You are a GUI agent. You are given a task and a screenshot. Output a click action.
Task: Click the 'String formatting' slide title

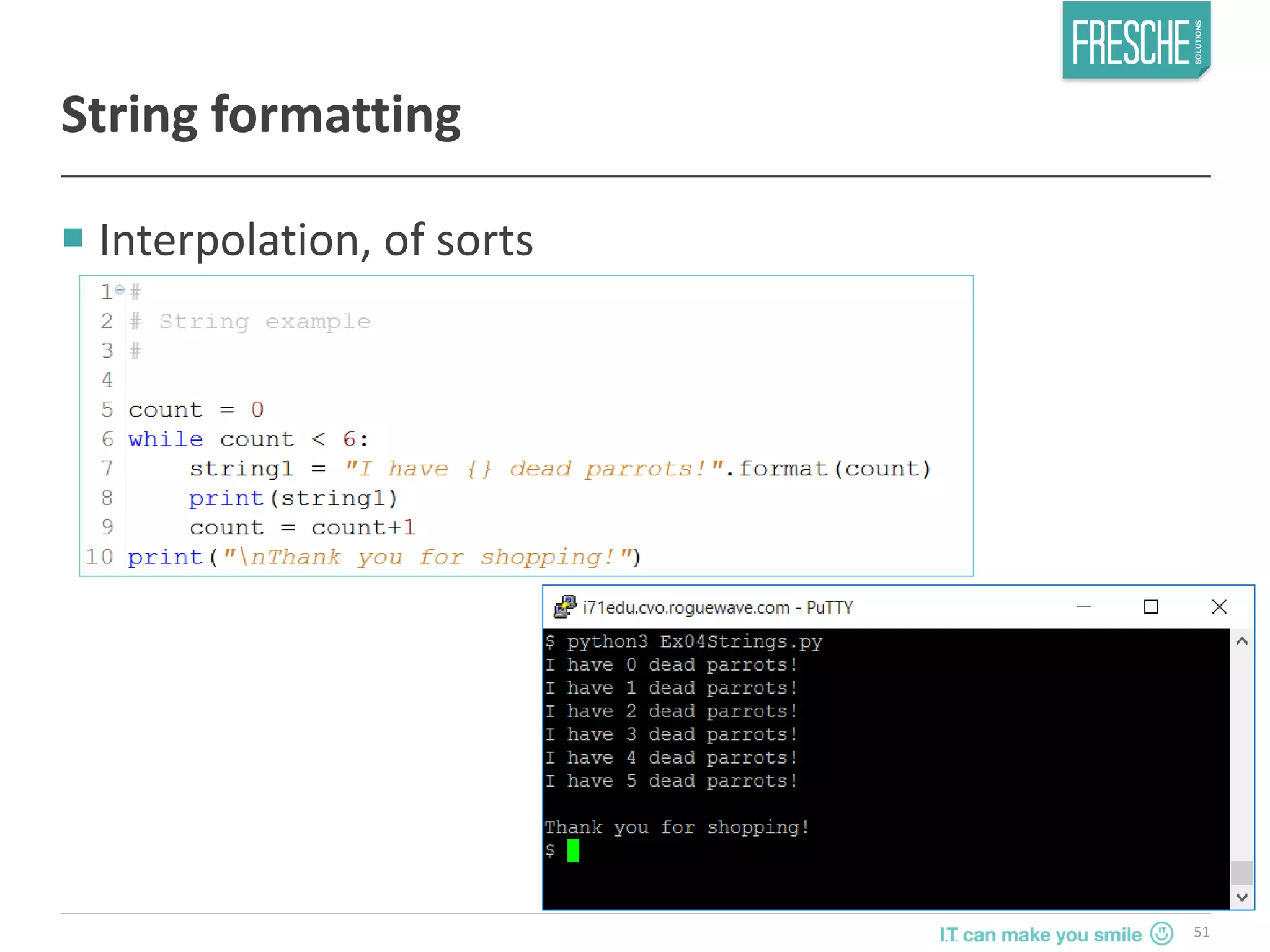pyautogui.click(x=261, y=116)
